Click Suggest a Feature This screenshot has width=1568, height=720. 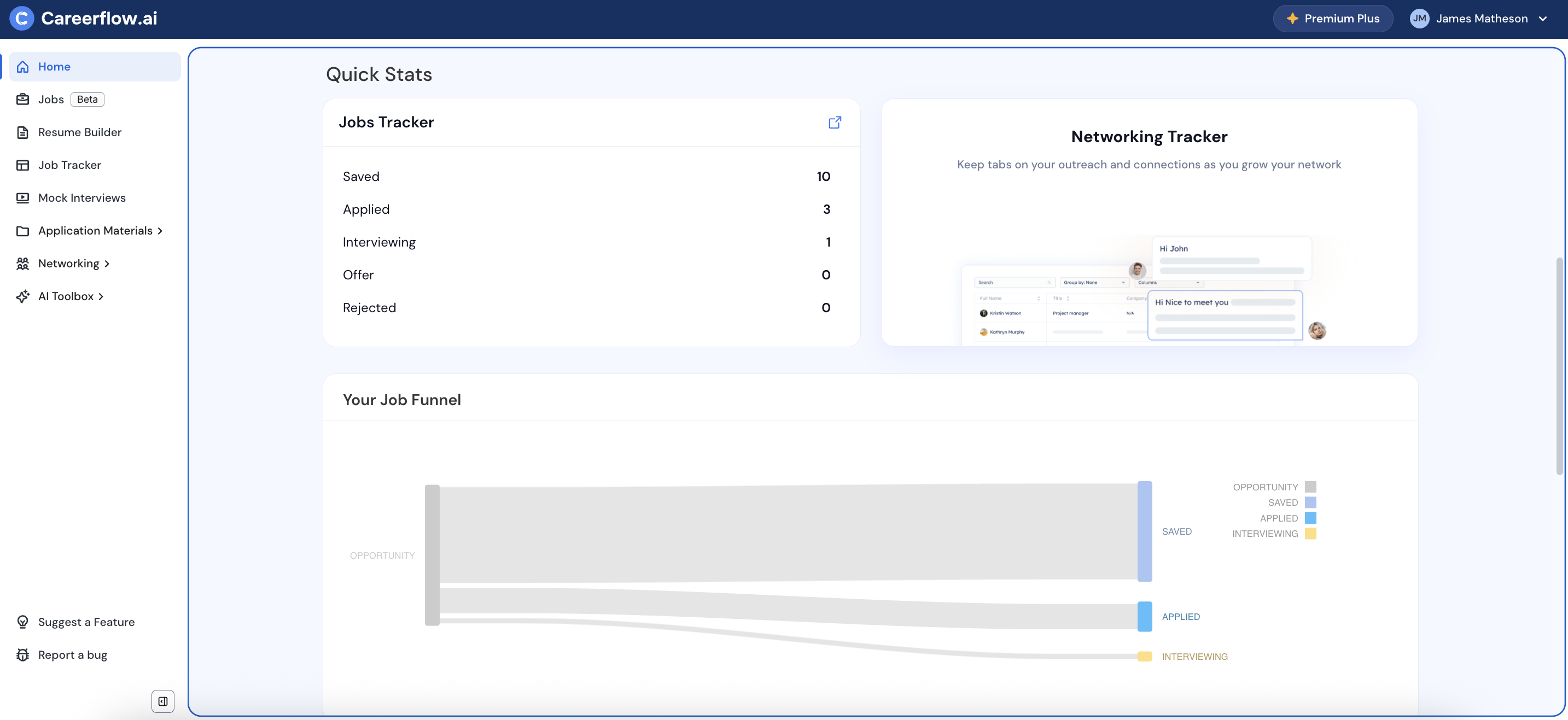(86, 622)
